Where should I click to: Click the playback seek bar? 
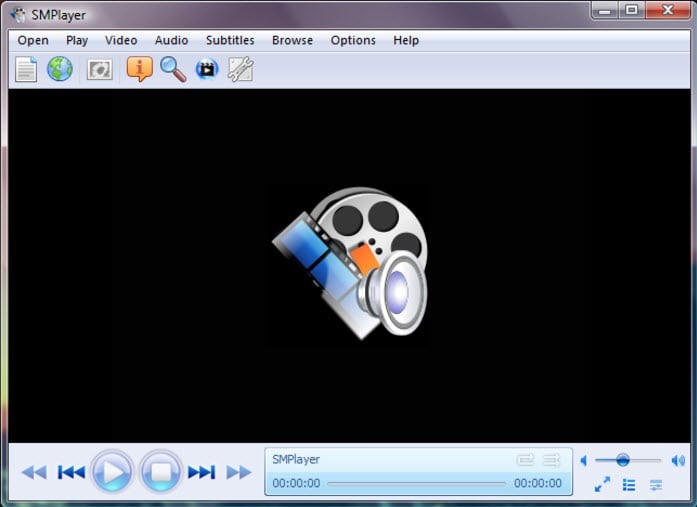pos(416,484)
